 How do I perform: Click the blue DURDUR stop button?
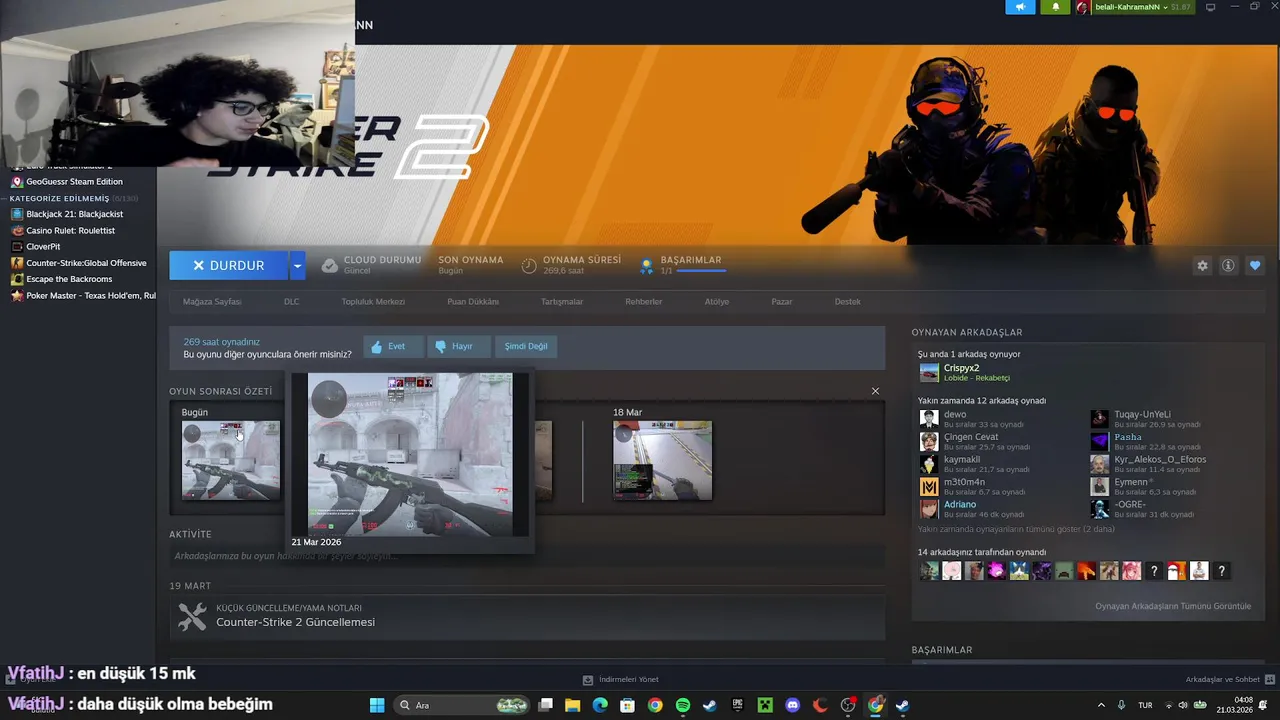click(x=229, y=265)
